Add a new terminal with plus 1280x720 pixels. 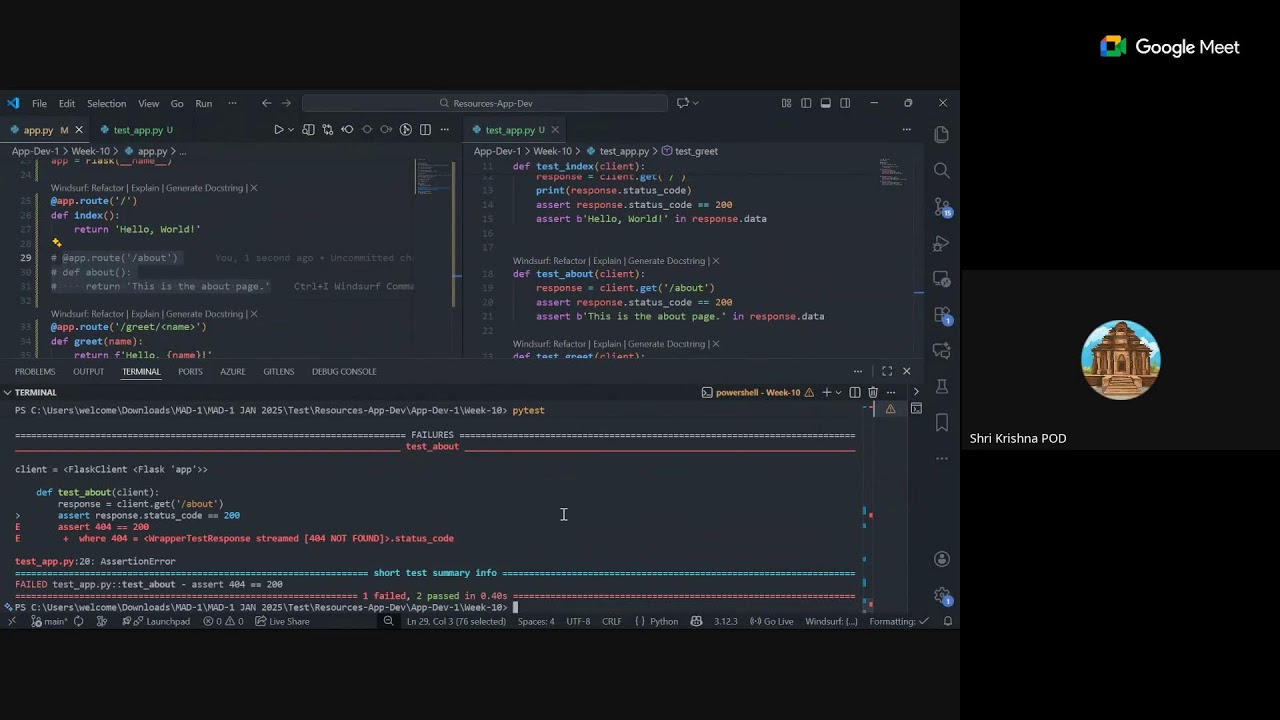click(x=826, y=392)
